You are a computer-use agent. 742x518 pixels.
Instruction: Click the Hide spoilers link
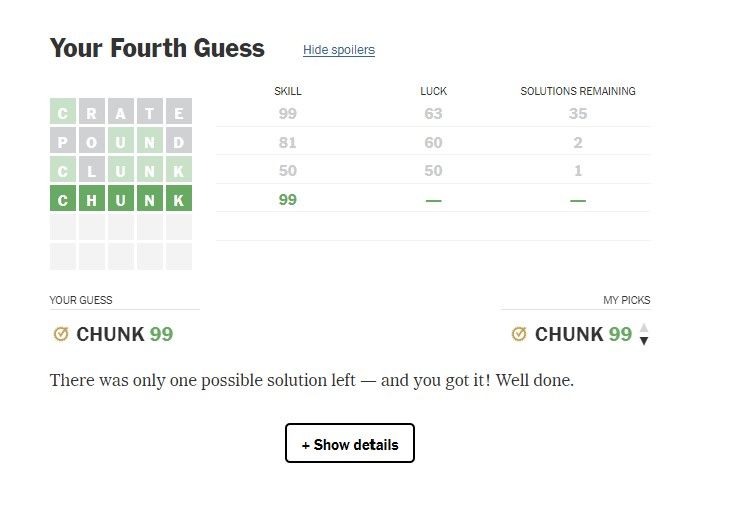pos(339,50)
